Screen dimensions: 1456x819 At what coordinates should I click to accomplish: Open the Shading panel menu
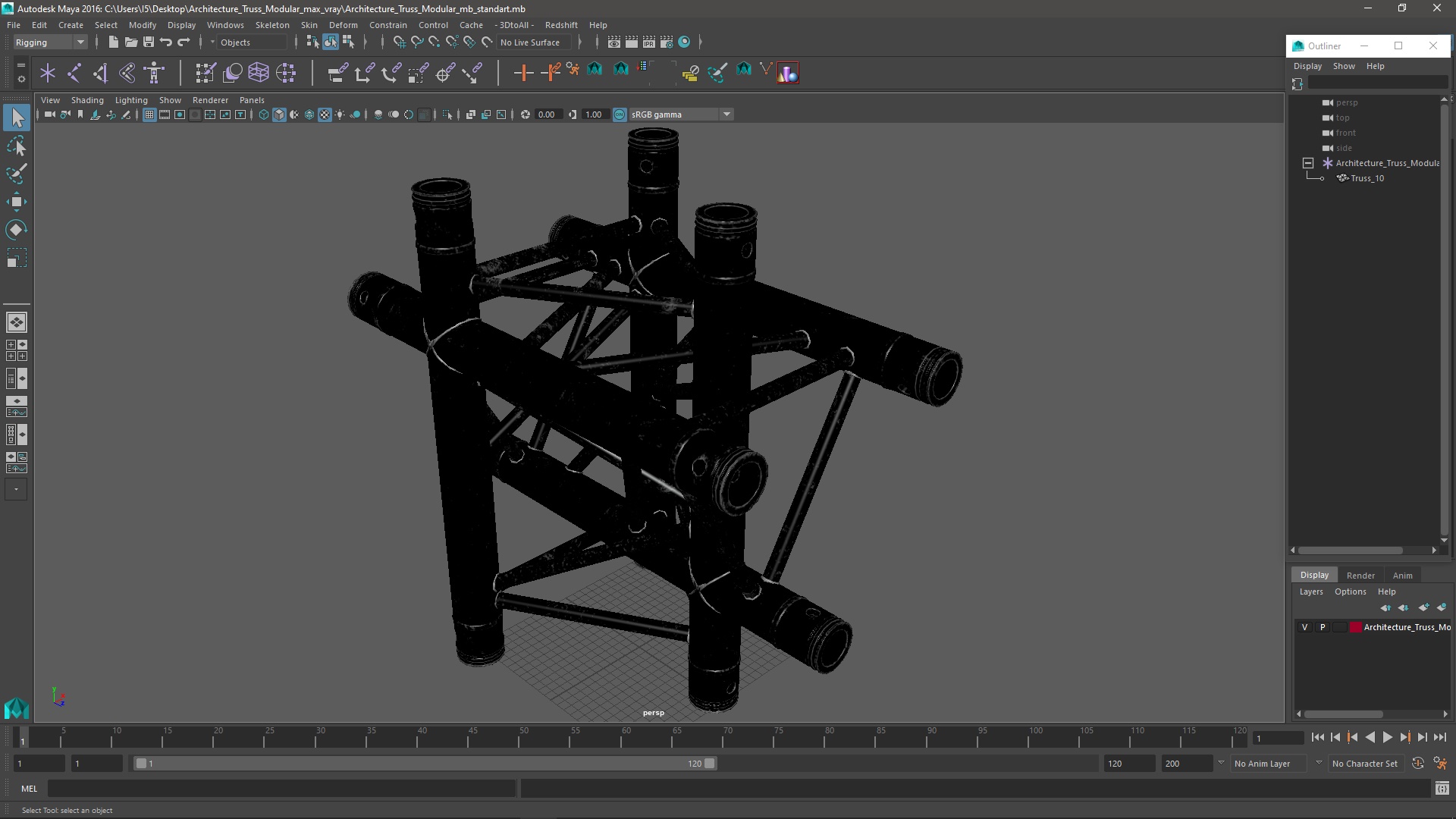pyautogui.click(x=87, y=100)
